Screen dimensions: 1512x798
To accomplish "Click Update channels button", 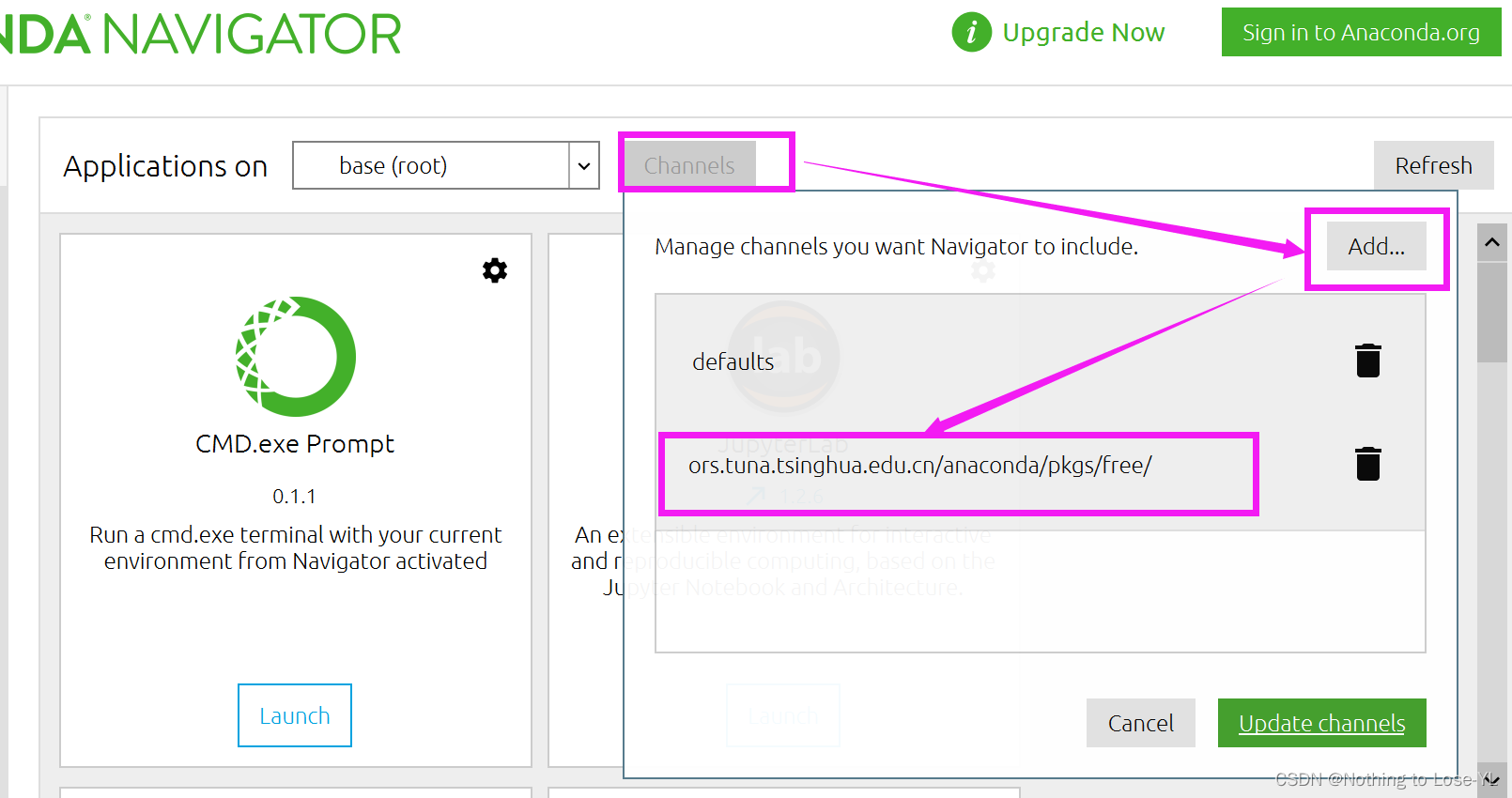I will (1321, 723).
